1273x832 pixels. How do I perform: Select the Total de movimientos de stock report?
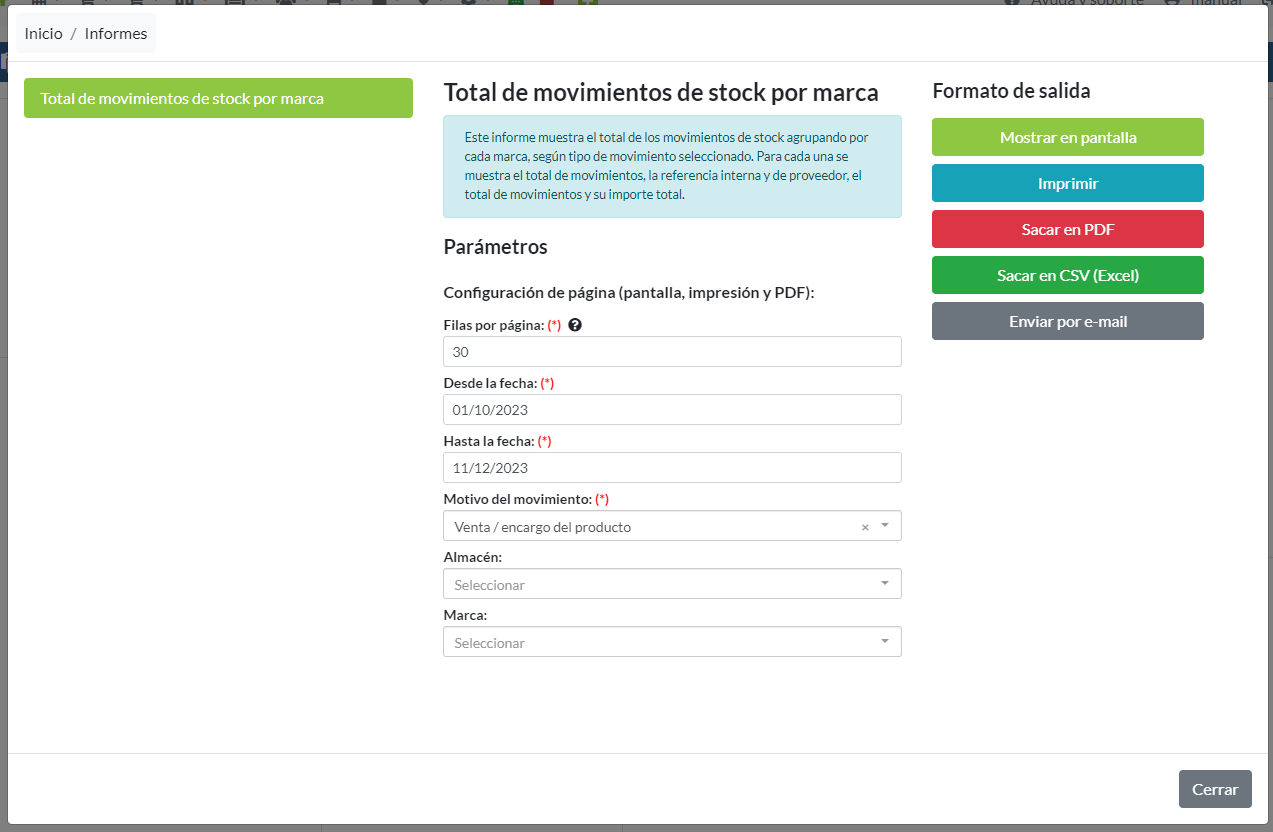[218, 98]
